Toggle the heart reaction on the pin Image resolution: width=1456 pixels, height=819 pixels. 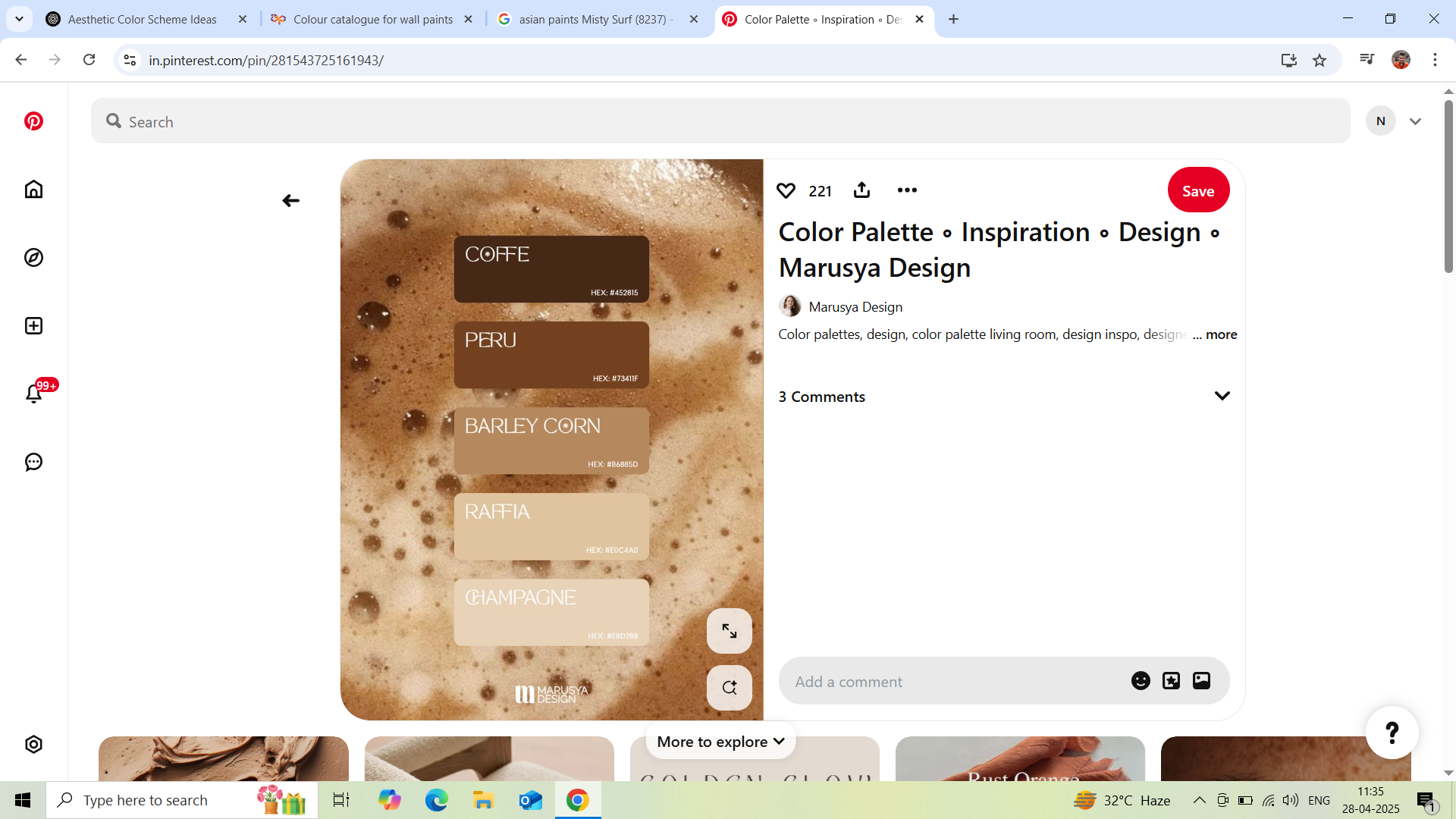786,190
